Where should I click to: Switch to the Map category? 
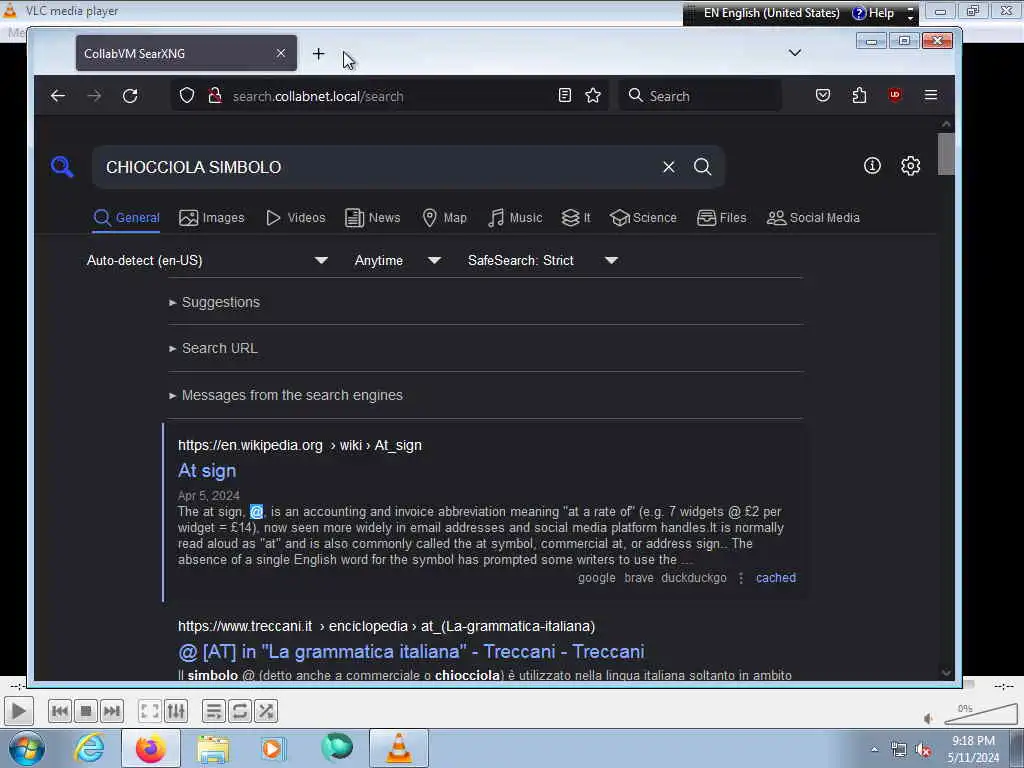[x=444, y=217]
